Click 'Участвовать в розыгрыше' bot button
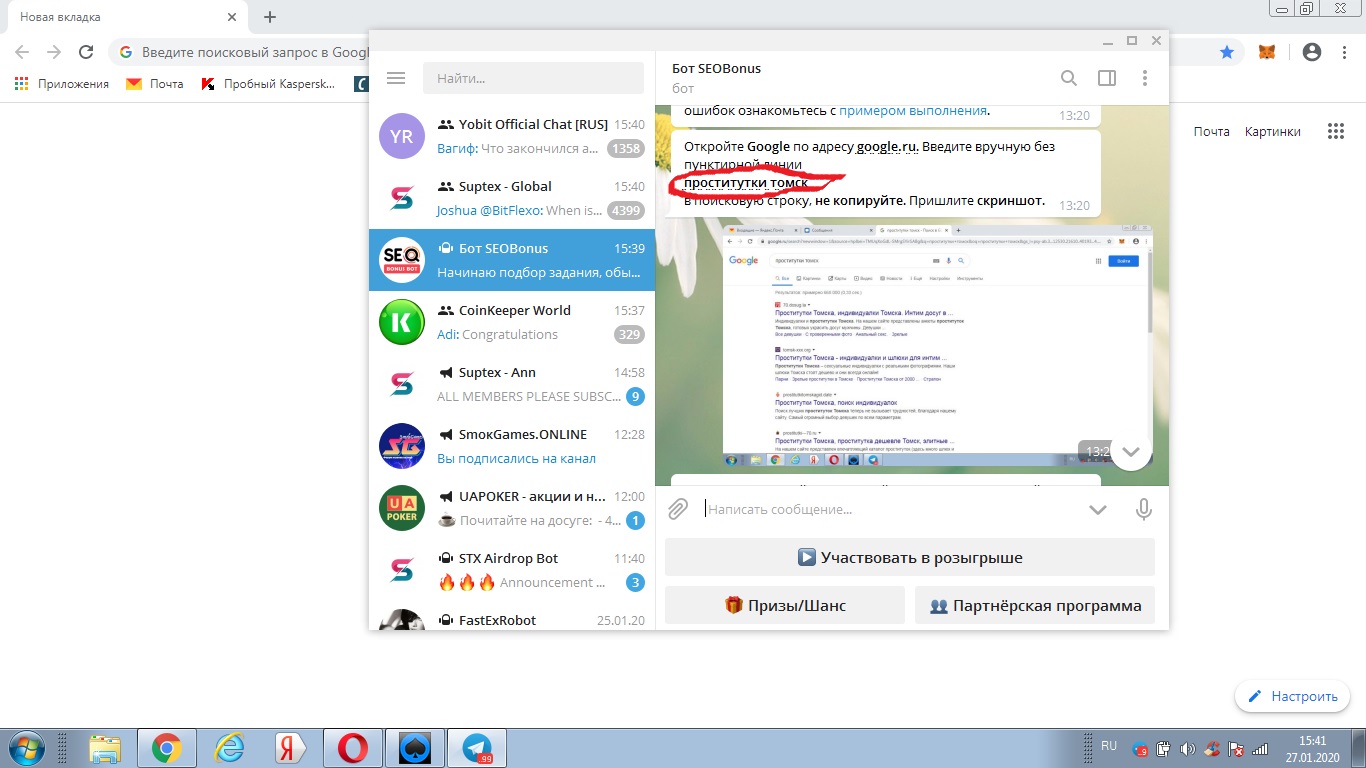This screenshot has height=768, width=1366. point(910,557)
